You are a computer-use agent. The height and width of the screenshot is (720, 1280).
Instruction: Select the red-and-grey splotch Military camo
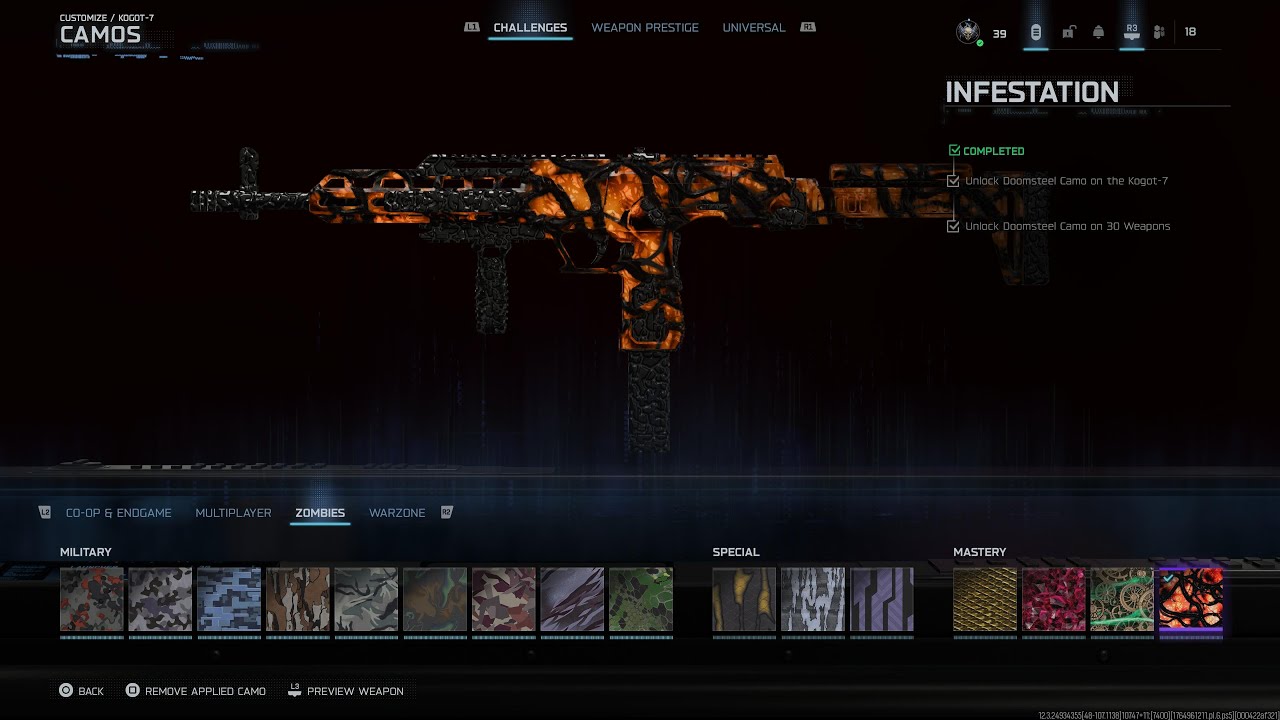pos(92,600)
